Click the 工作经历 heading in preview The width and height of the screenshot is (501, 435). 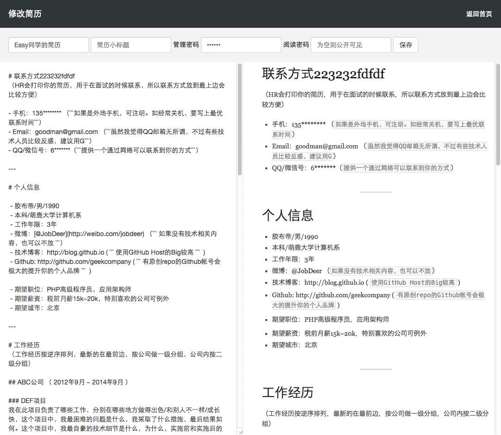(288, 392)
